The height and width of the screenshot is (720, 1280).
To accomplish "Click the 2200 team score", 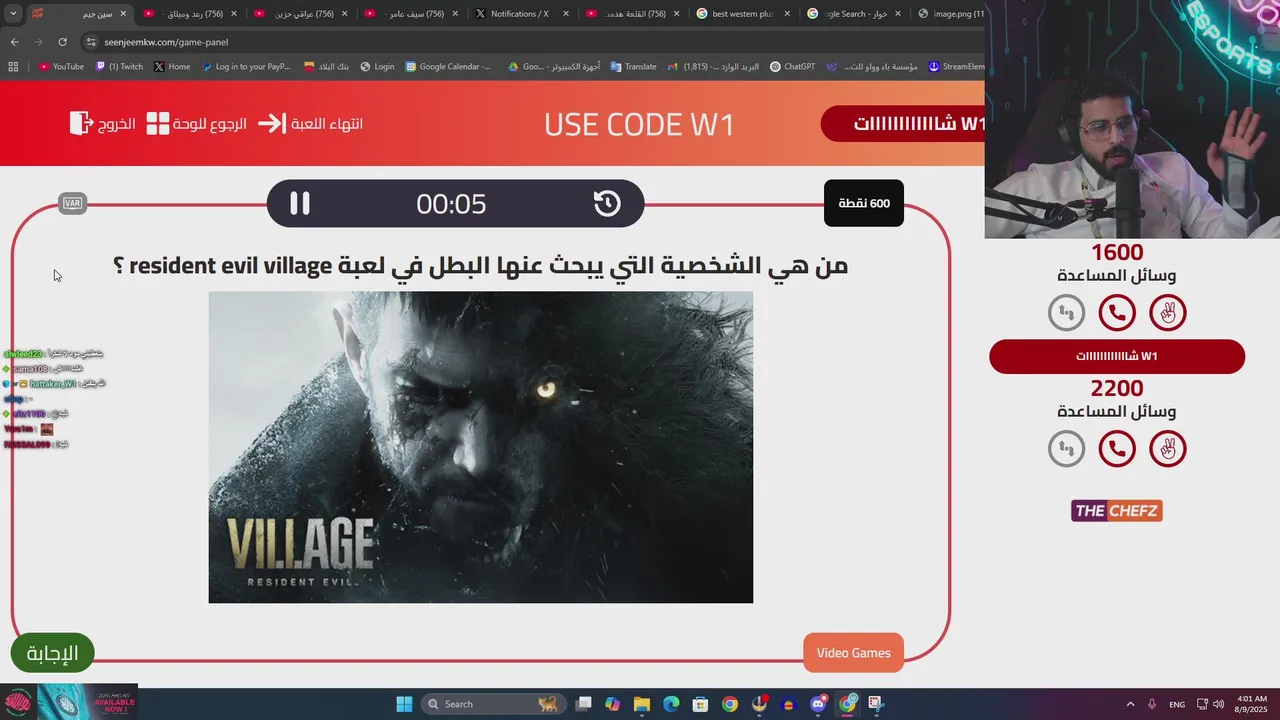I will tap(1117, 388).
